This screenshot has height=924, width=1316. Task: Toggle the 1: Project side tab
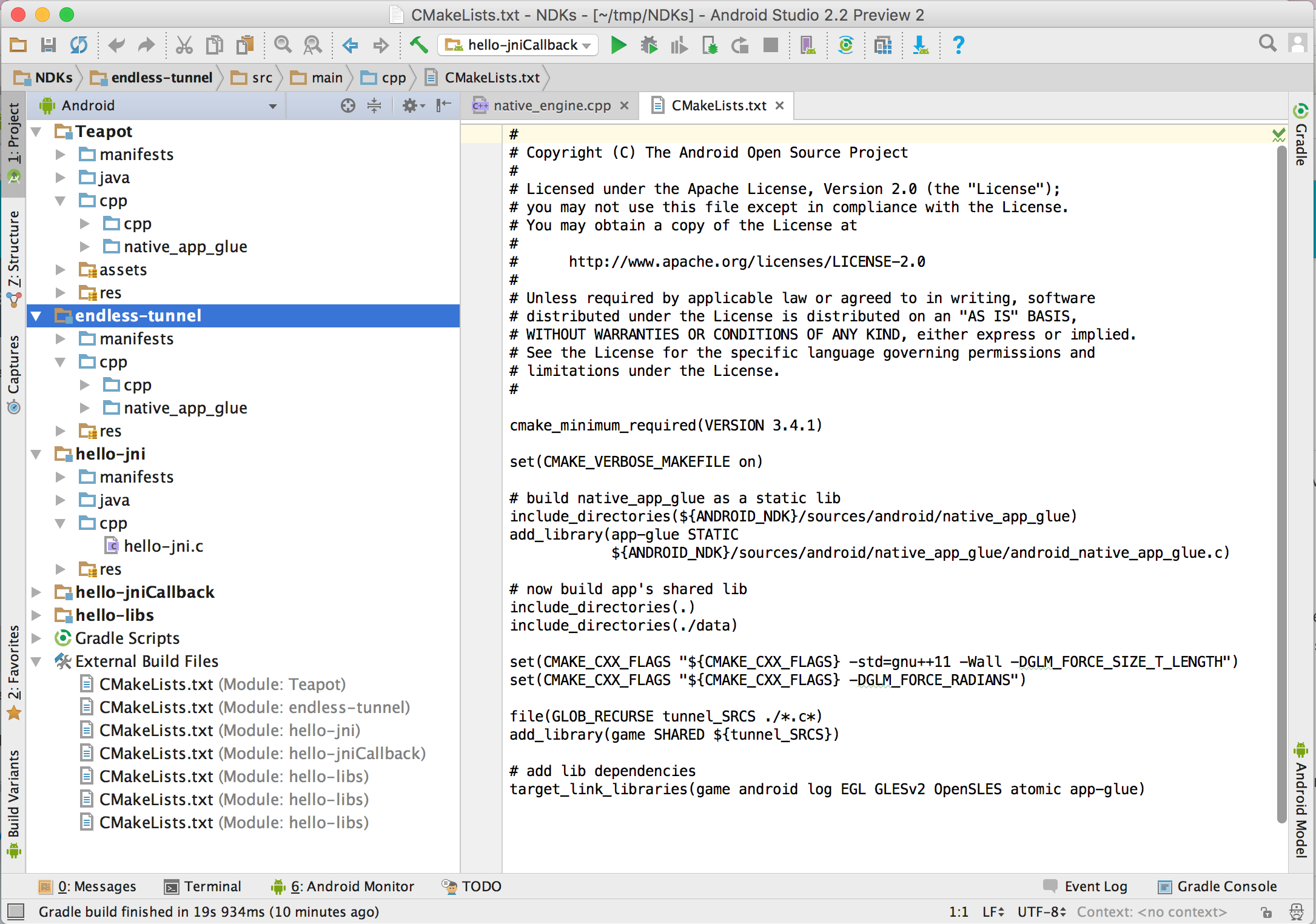pos(13,143)
